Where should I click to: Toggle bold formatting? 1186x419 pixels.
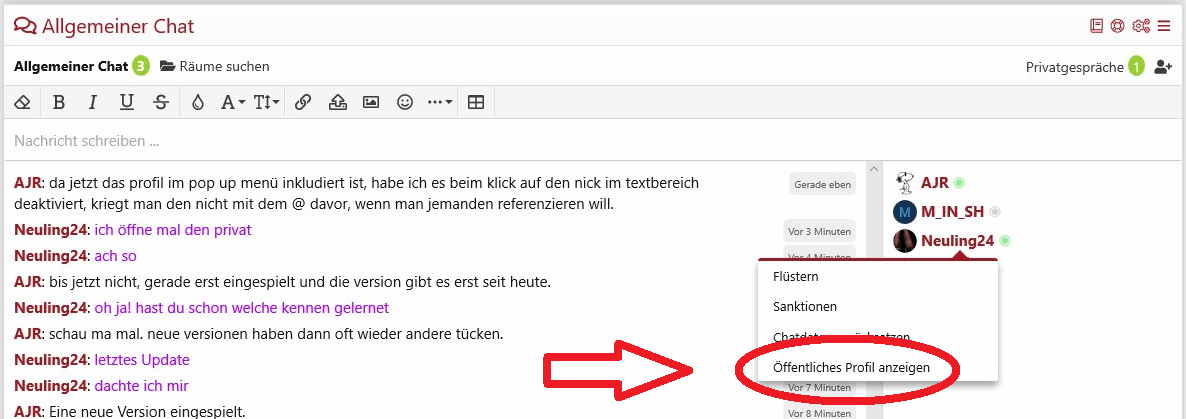[59, 102]
